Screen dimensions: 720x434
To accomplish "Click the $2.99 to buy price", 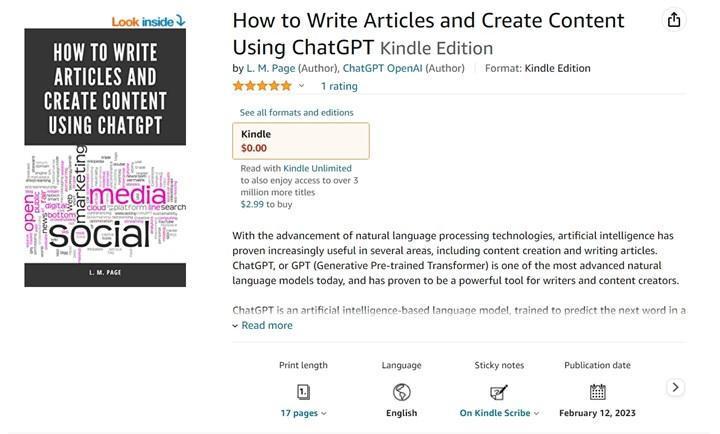I will 266,204.
